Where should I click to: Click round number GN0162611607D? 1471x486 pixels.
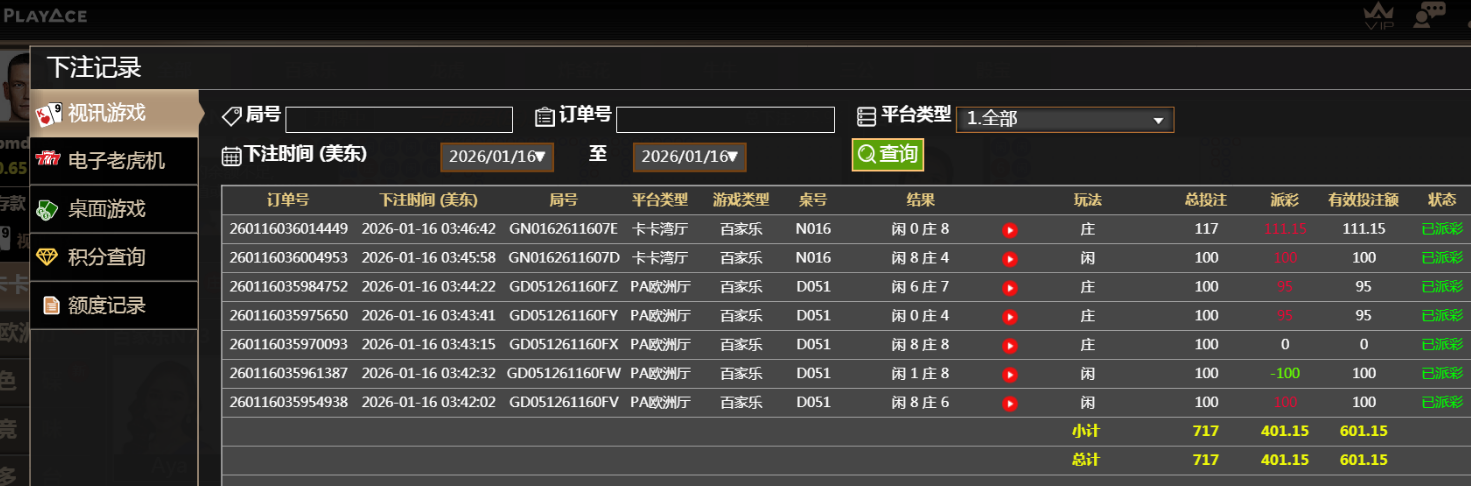point(564,258)
